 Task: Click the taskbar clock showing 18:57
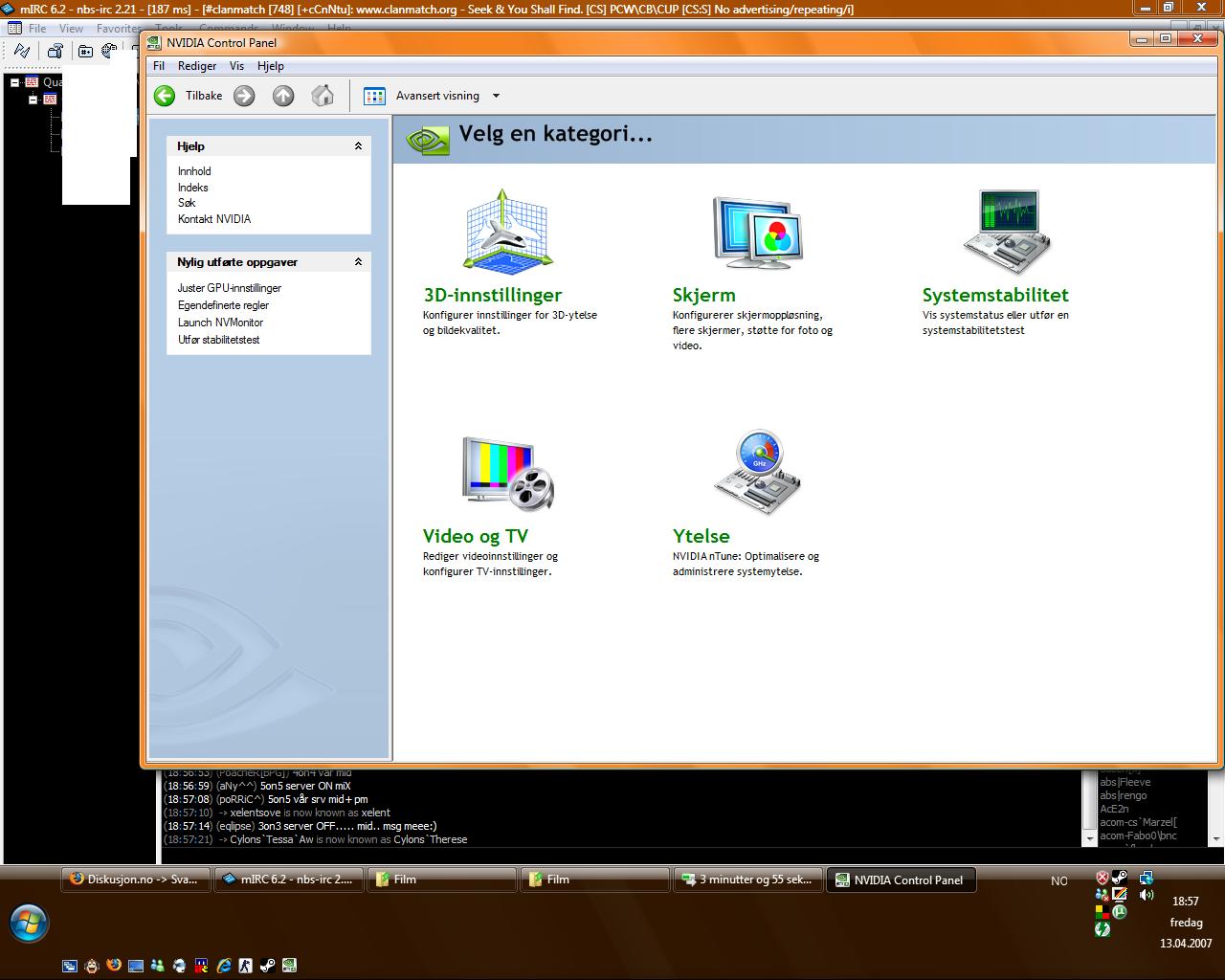coord(1186,901)
